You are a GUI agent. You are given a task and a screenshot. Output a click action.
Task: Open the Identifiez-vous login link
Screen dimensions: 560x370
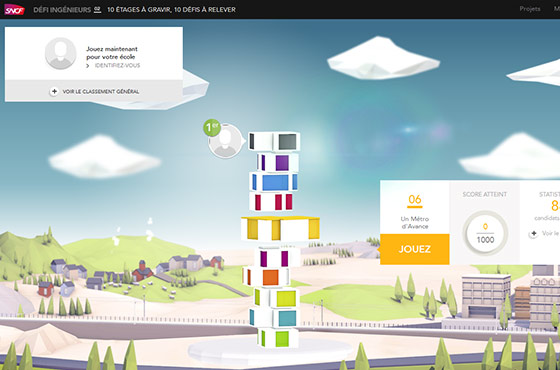(118, 66)
